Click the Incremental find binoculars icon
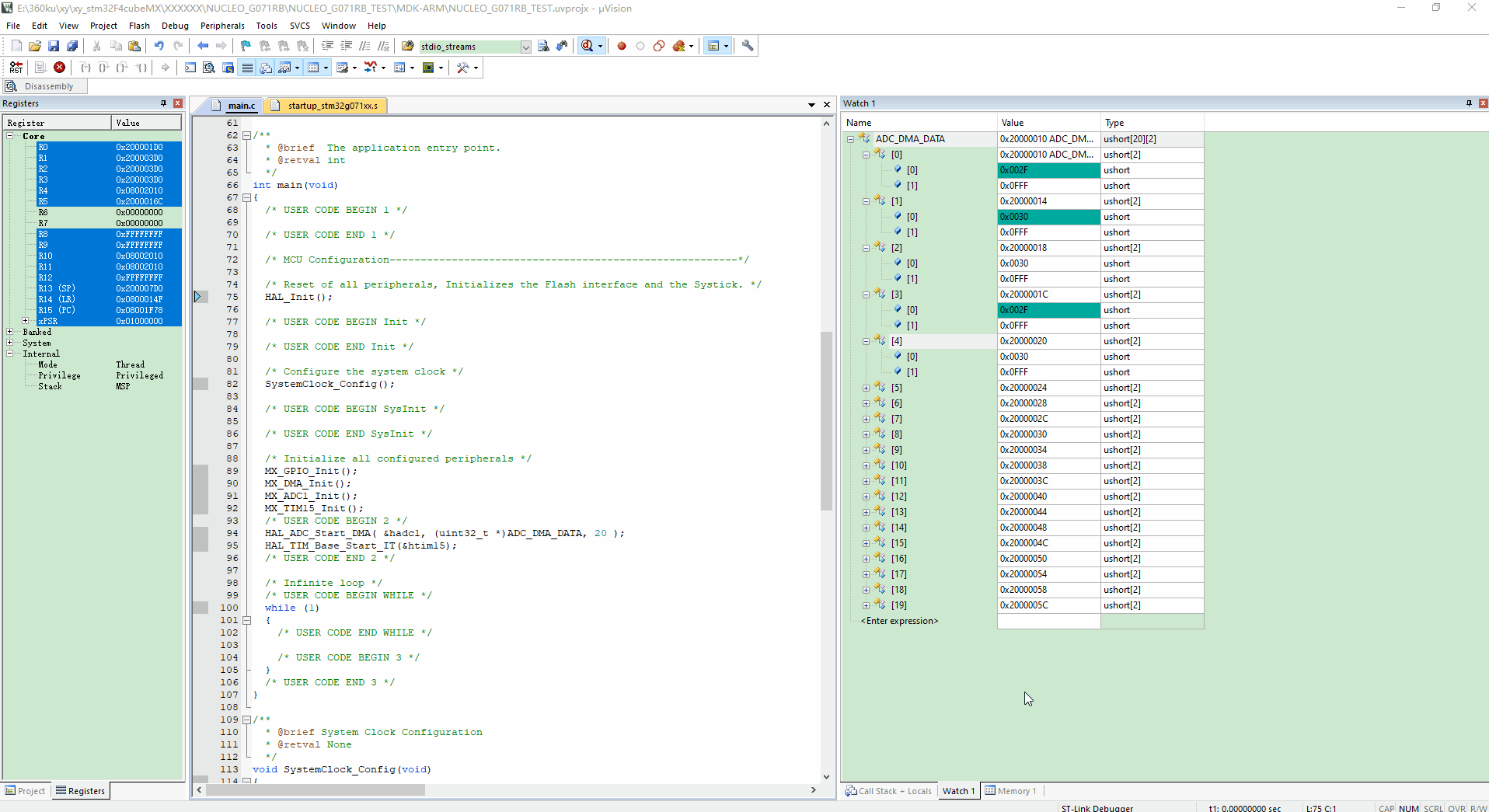The image size is (1489, 812). pos(562,46)
